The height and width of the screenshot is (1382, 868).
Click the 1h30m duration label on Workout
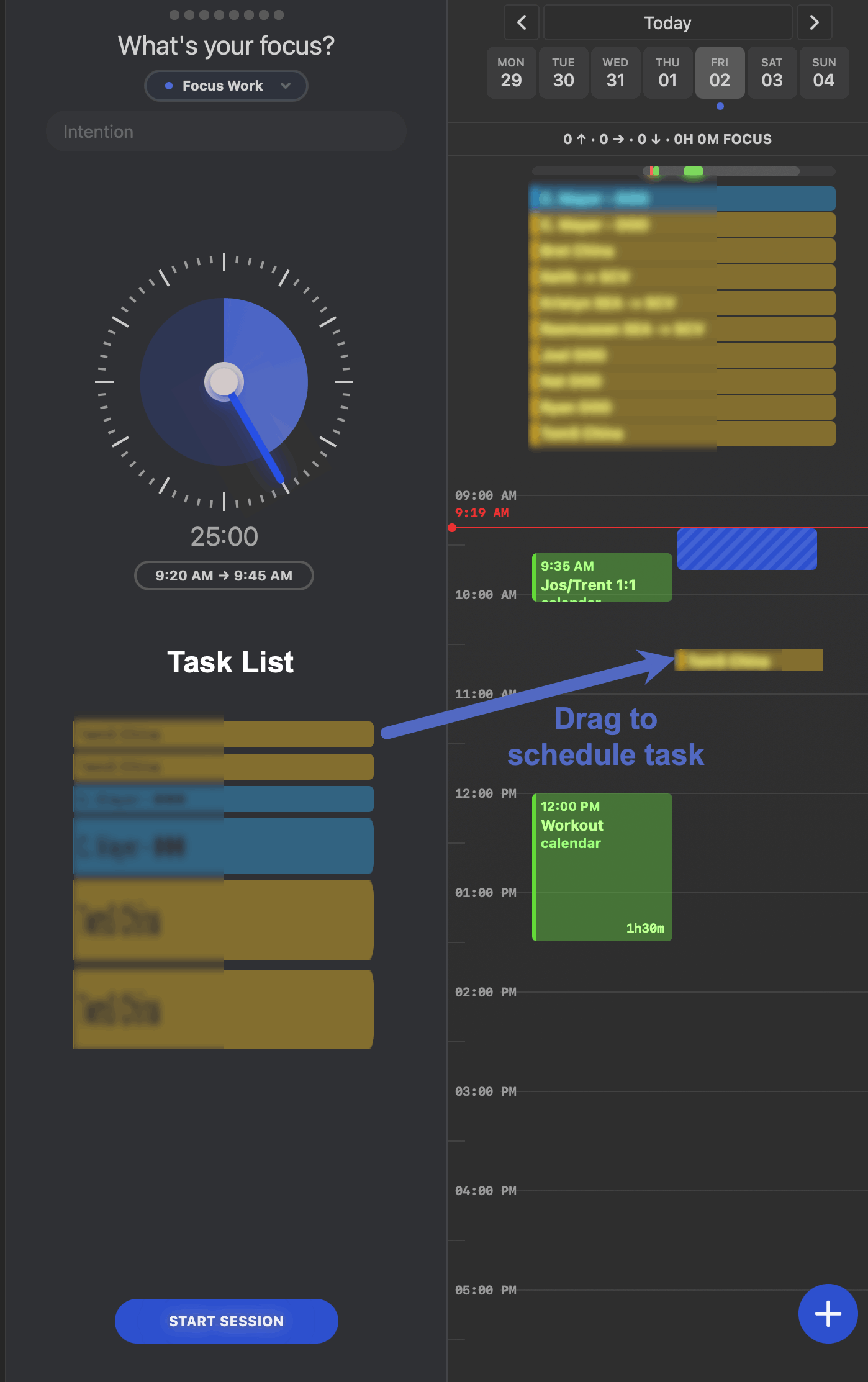point(645,928)
